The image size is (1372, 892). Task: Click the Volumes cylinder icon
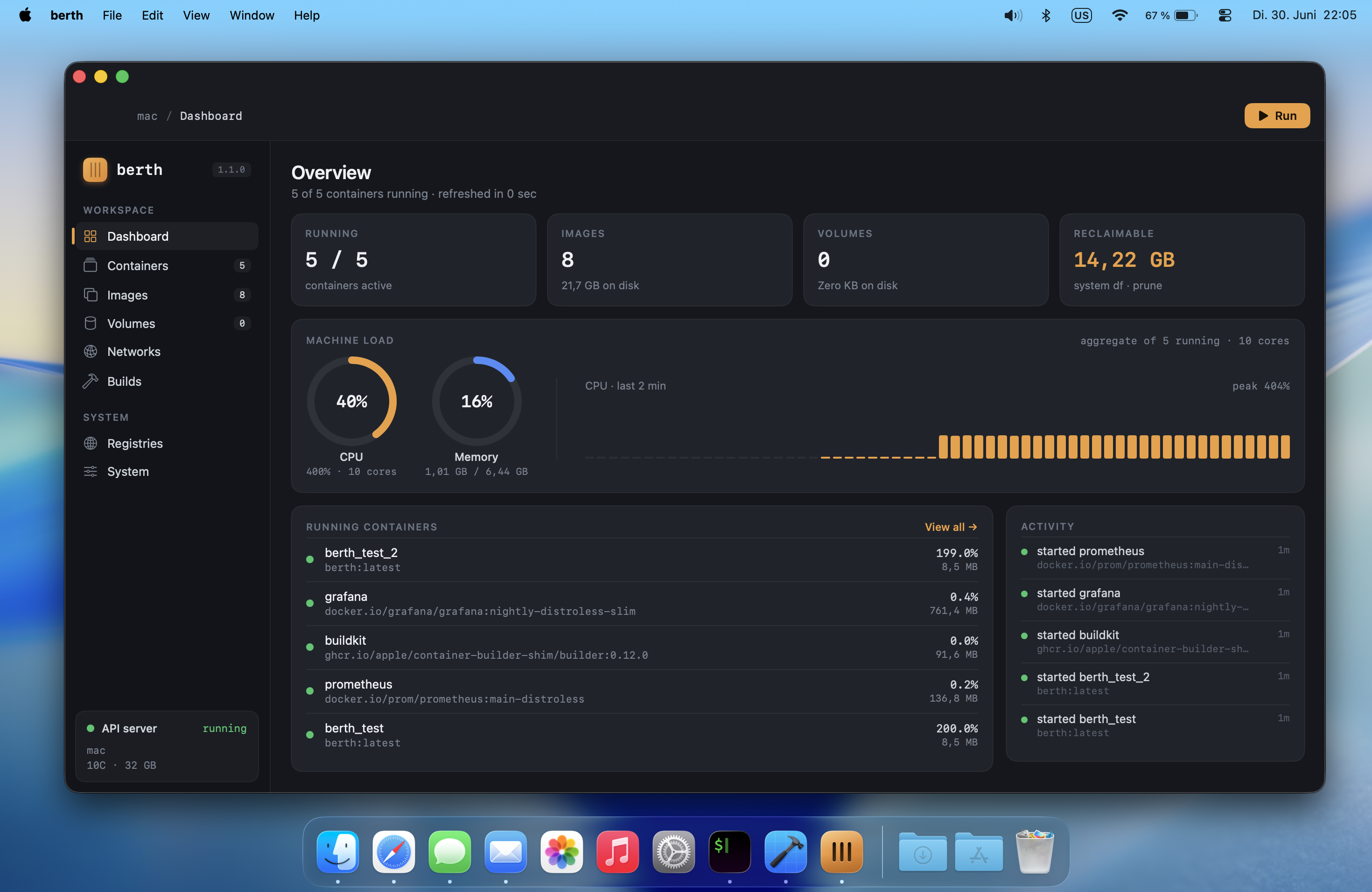coord(91,323)
